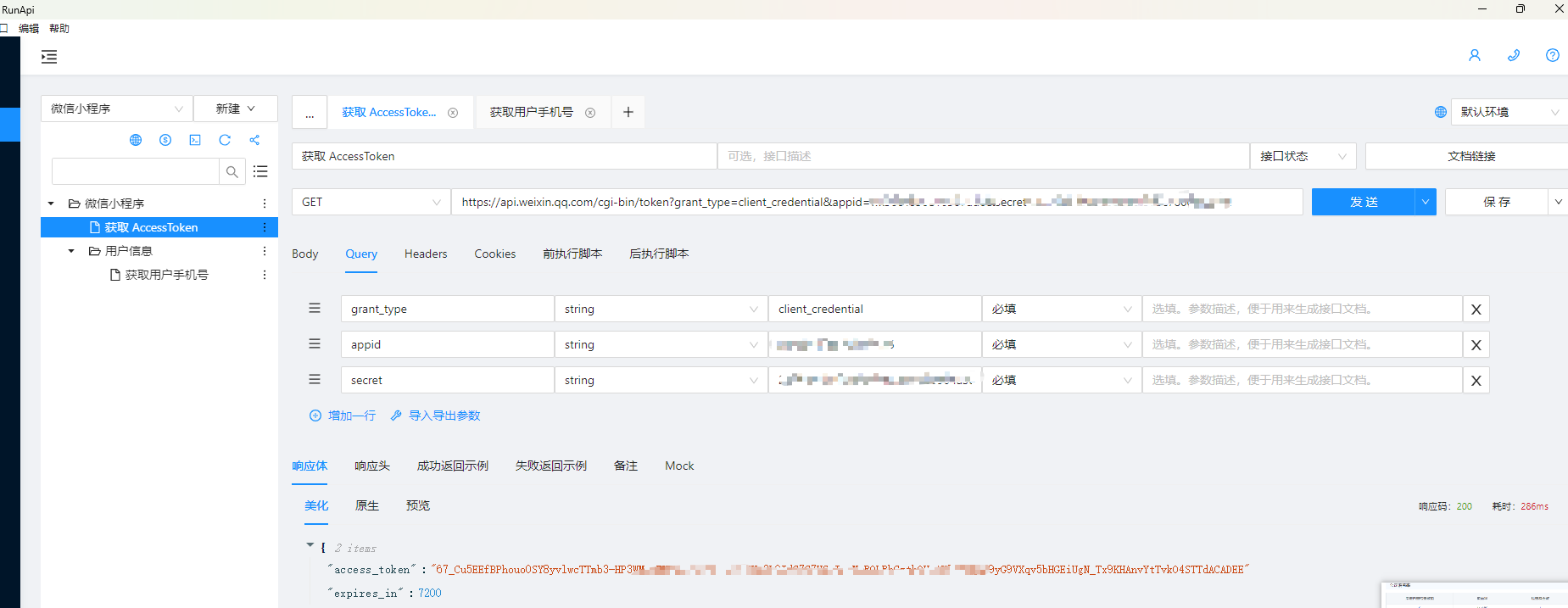Click the 发送 send button
This screenshot has height=608, width=1568.
[x=1364, y=202]
